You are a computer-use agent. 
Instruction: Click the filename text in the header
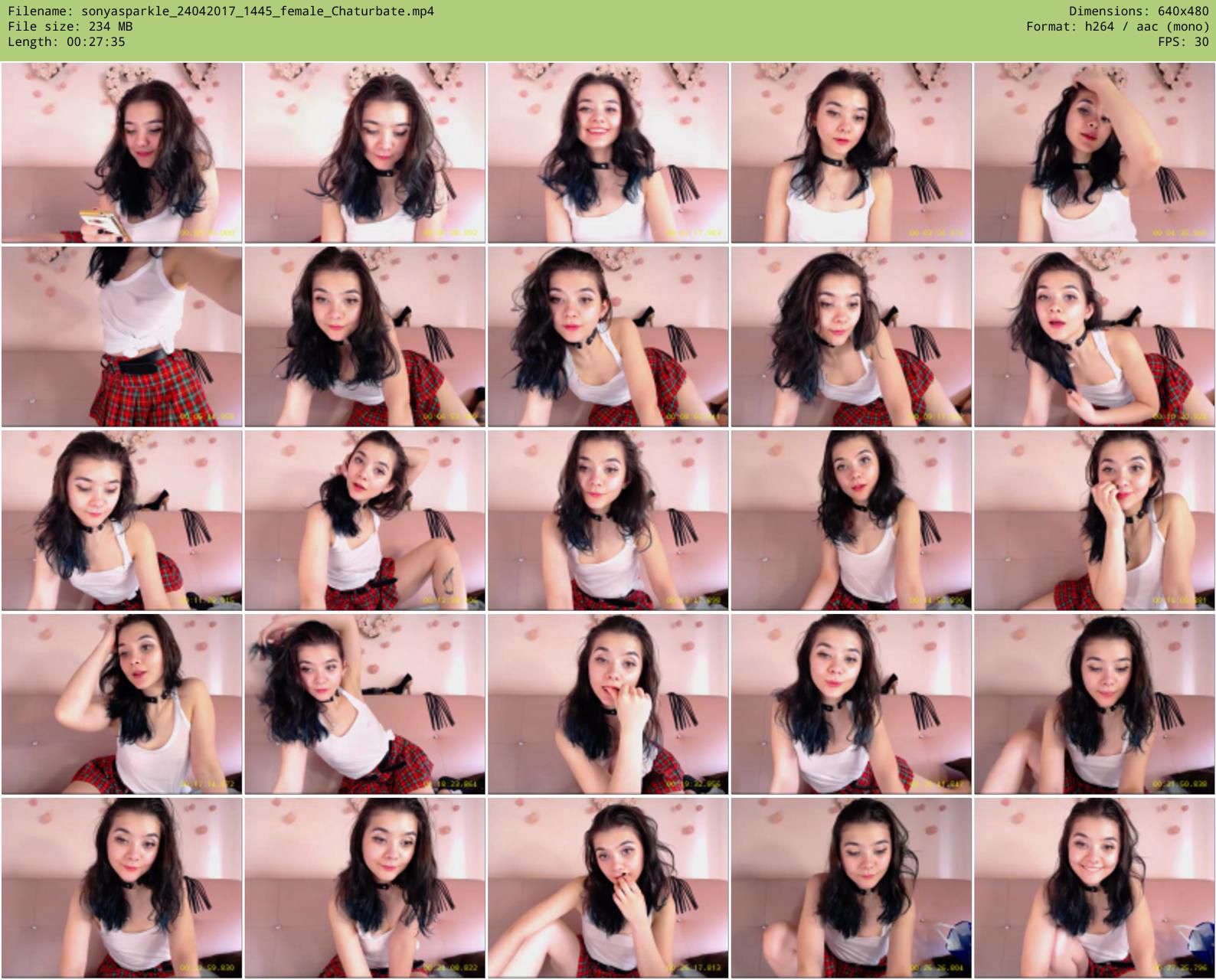pos(221,11)
